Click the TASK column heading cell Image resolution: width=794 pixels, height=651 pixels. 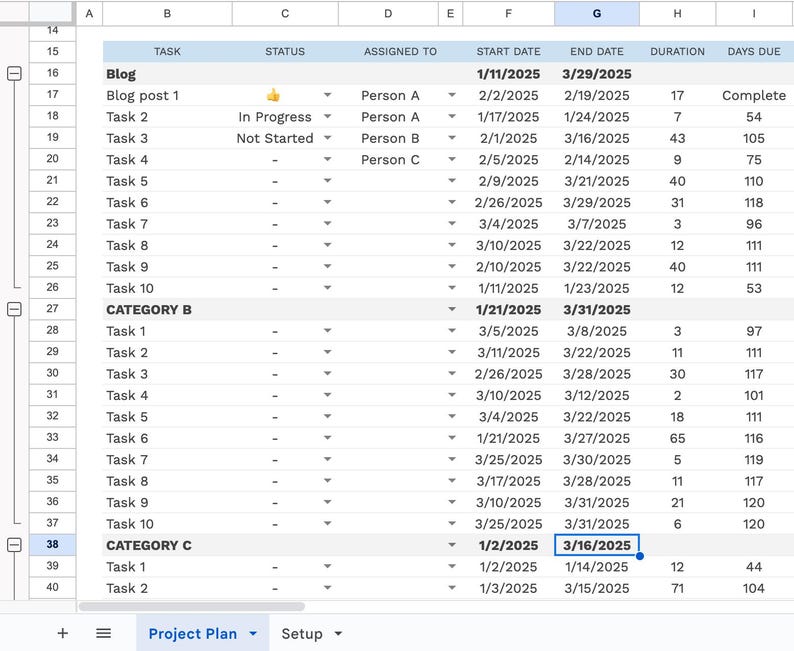pyautogui.click(x=167, y=52)
